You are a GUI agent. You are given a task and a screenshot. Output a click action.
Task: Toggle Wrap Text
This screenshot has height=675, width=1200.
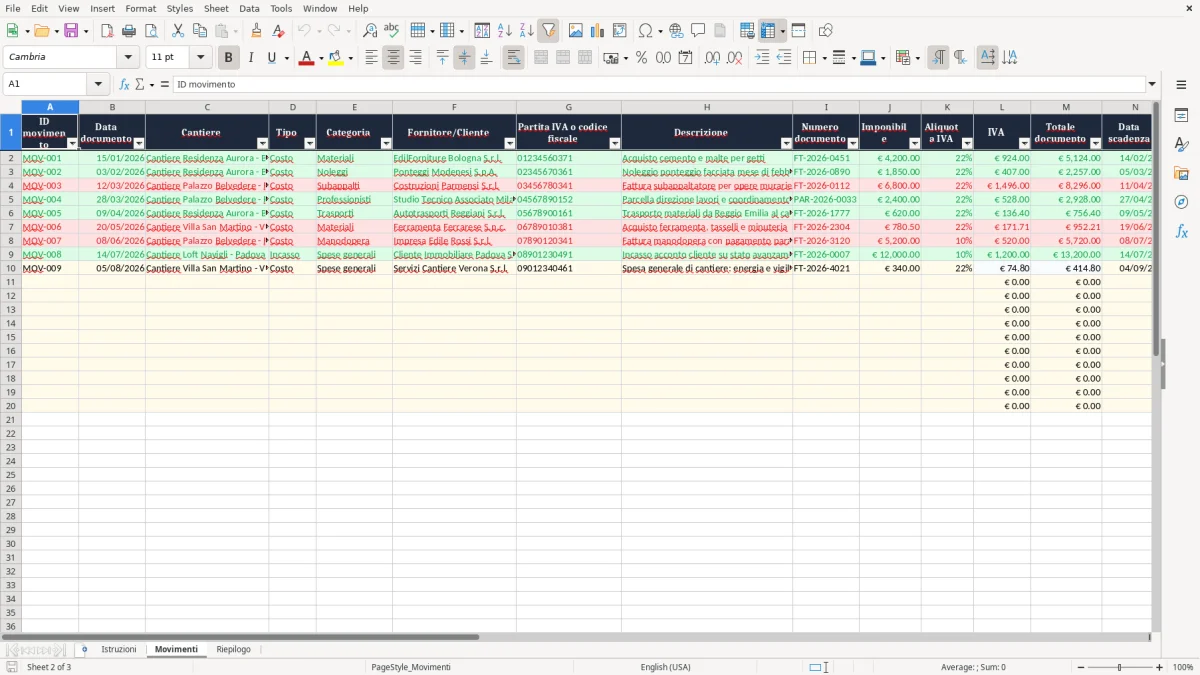(x=513, y=58)
